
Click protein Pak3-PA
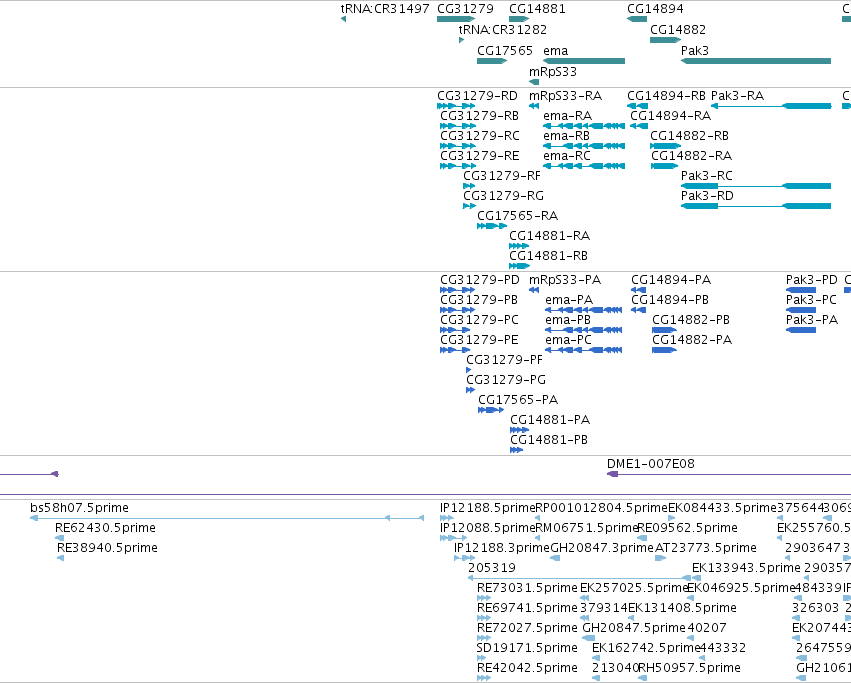(812, 320)
